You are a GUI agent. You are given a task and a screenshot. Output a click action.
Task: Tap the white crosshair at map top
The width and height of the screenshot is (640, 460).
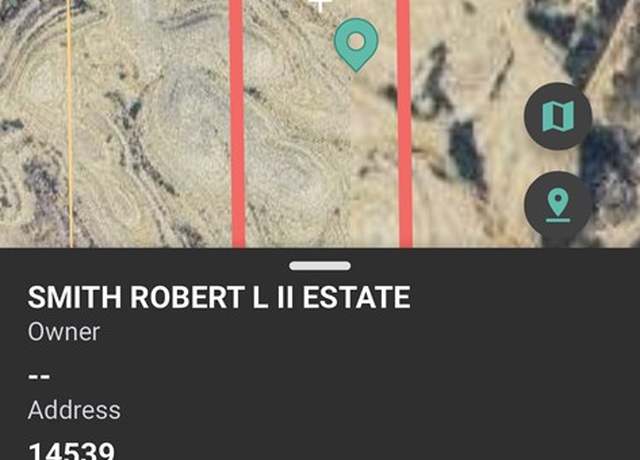click(320, 5)
